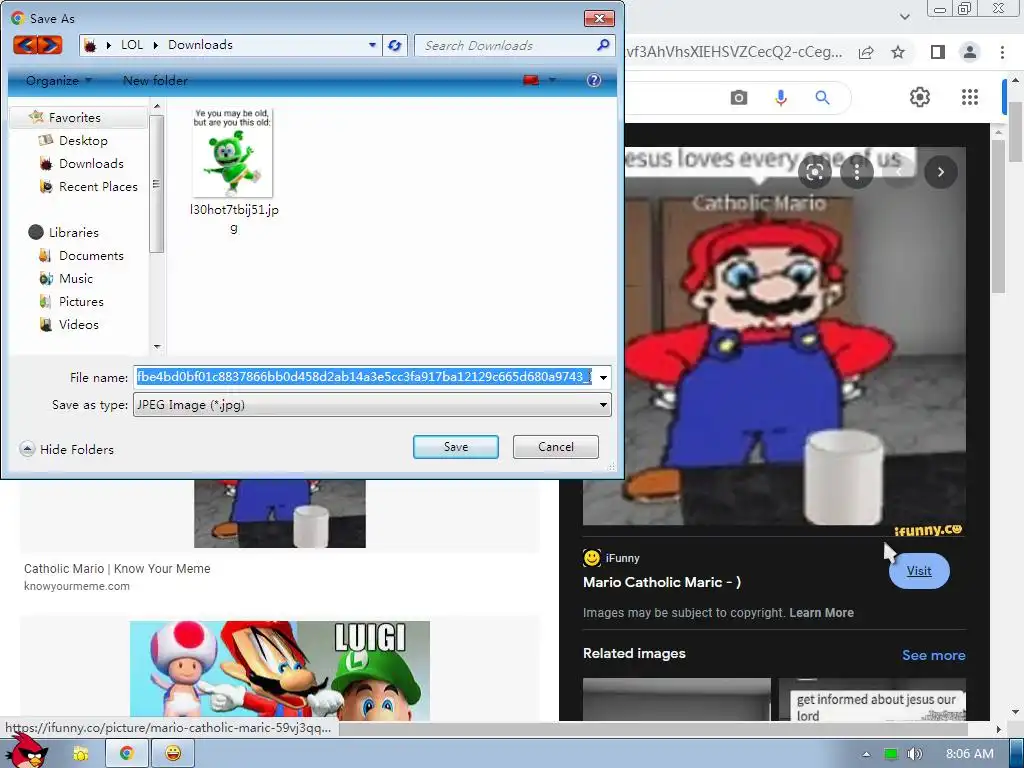Open the related image about jesus our lord
This screenshot has width=1024, height=768.
point(872,699)
